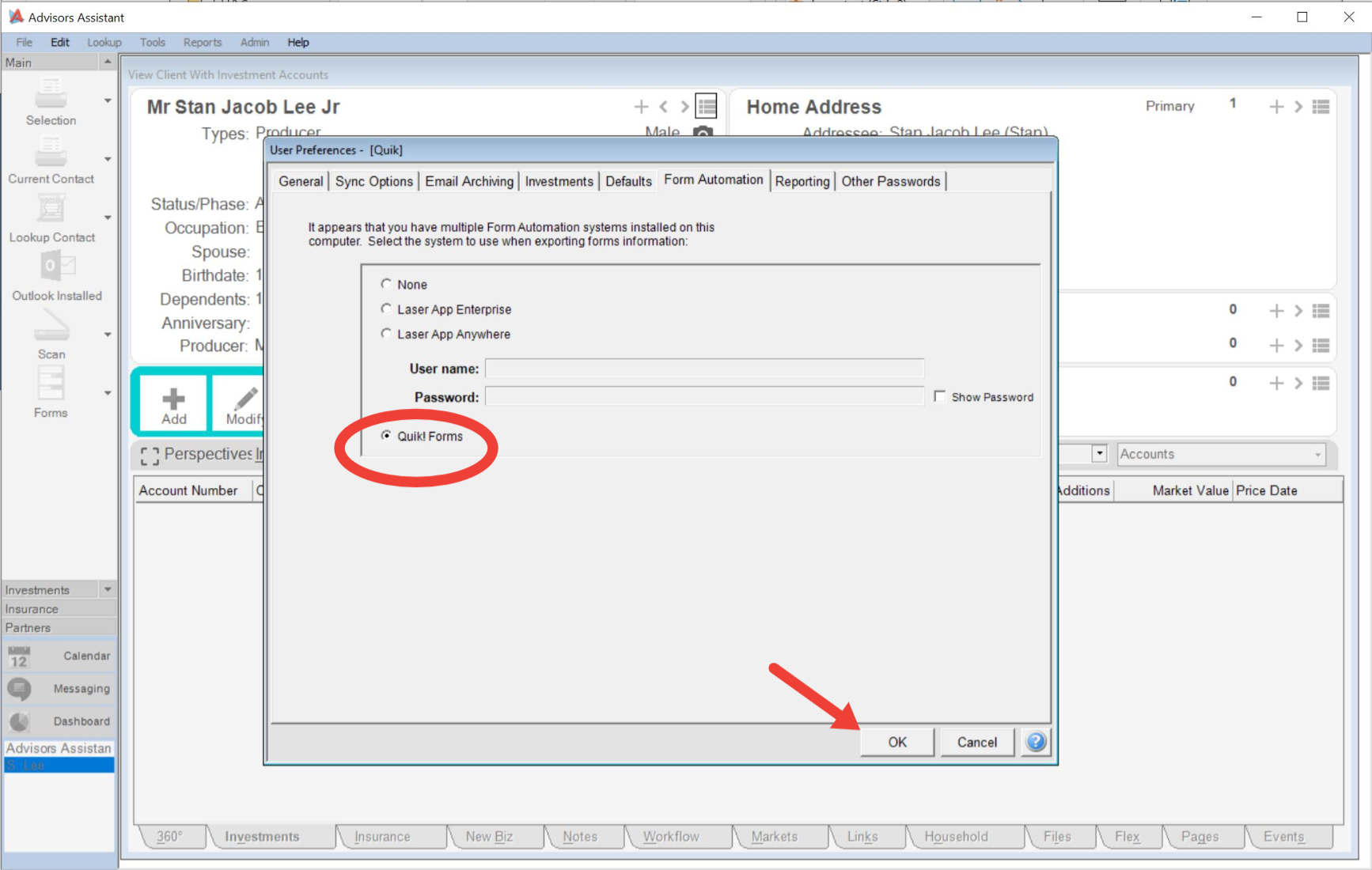The width and height of the screenshot is (1372, 870).
Task: Click the Add plus button
Action: point(174,405)
